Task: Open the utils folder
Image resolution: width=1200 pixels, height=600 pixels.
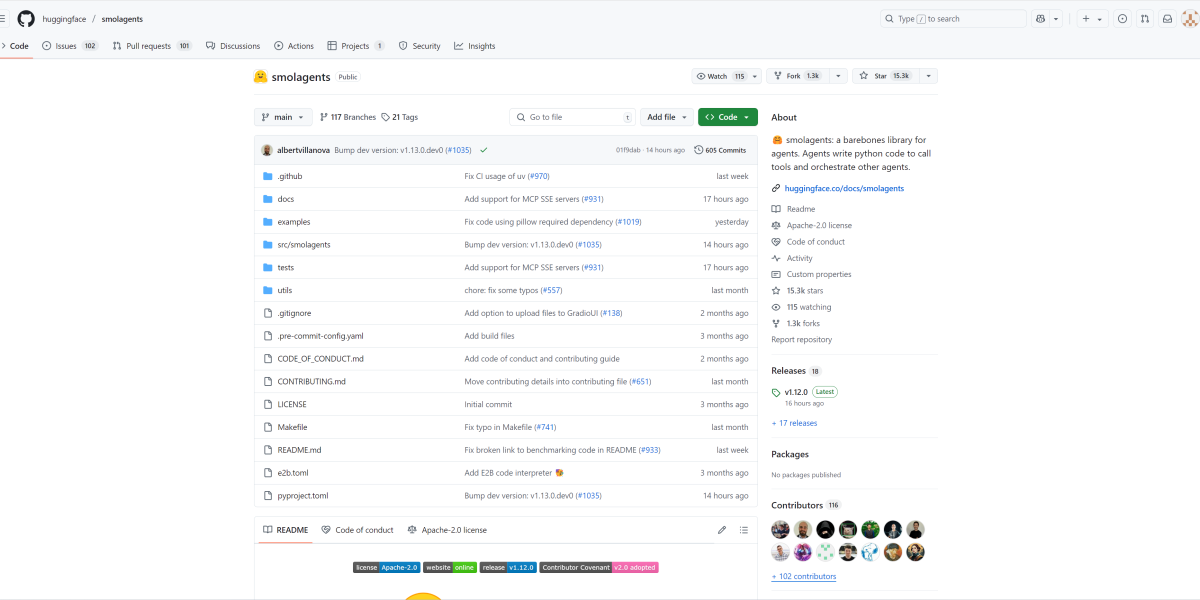Action: point(285,290)
